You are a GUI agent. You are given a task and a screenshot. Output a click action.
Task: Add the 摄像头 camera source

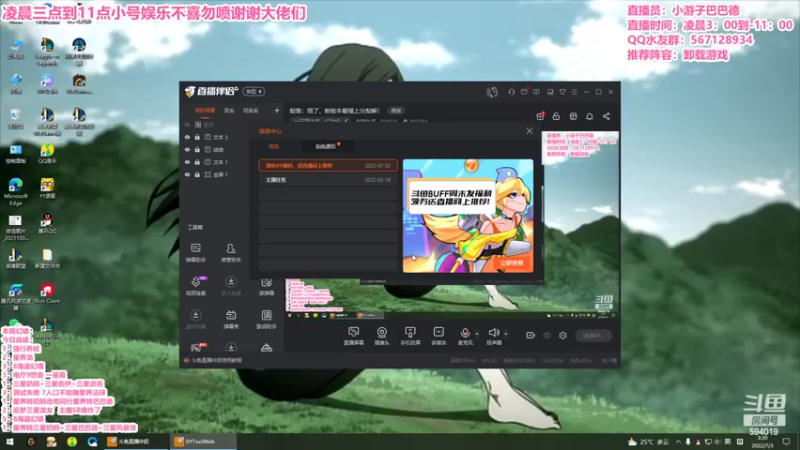click(382, 336)
